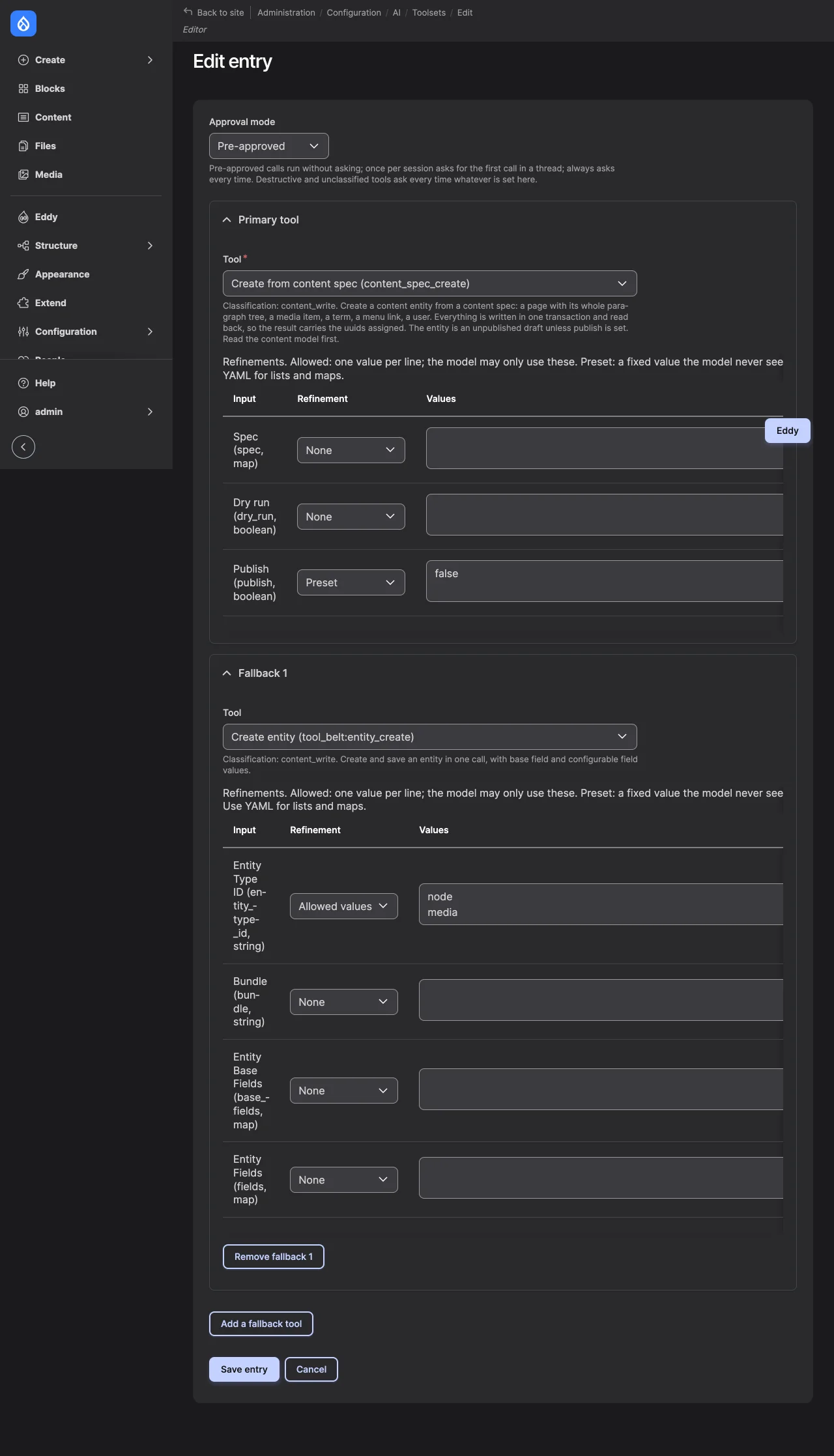Click the Create plus icon in sidebar
834x1456 pixels.
[23, 60]
